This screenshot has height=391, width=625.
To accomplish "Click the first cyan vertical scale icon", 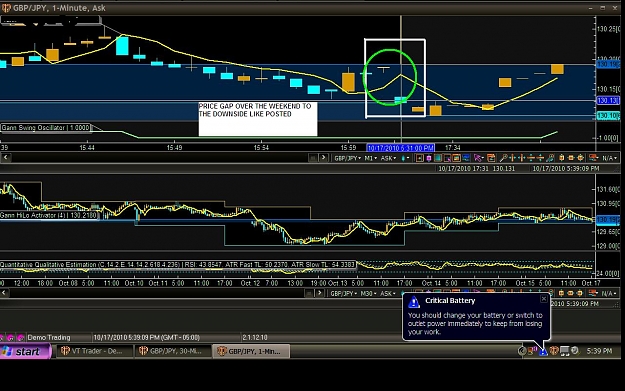I will pyautogui.click(x=531, y=158).
